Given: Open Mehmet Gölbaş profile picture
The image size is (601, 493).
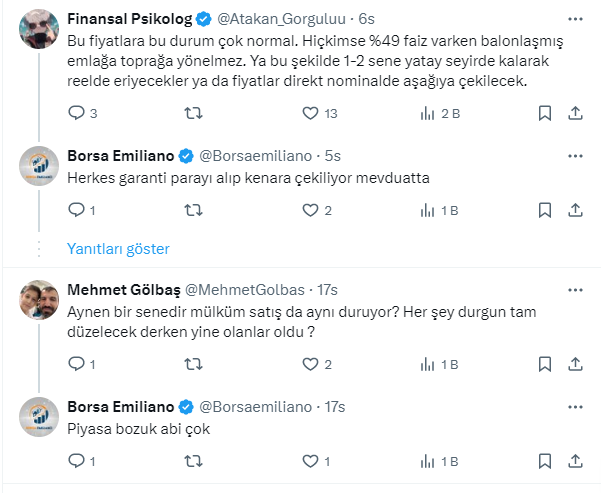Looking at the screenshot, I should tap(37, 300).
